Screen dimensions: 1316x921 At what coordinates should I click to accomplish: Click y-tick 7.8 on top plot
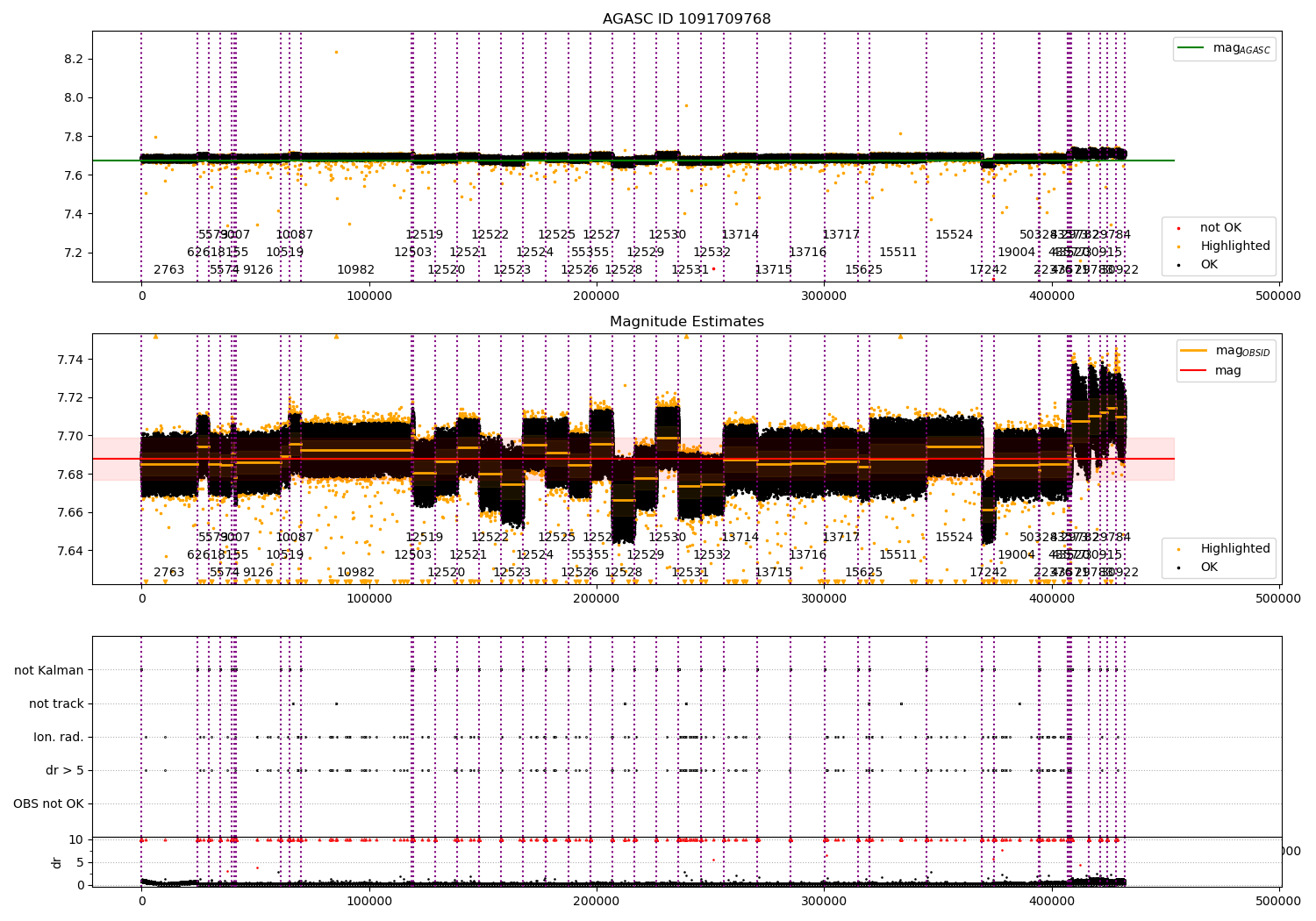point(74,137)
